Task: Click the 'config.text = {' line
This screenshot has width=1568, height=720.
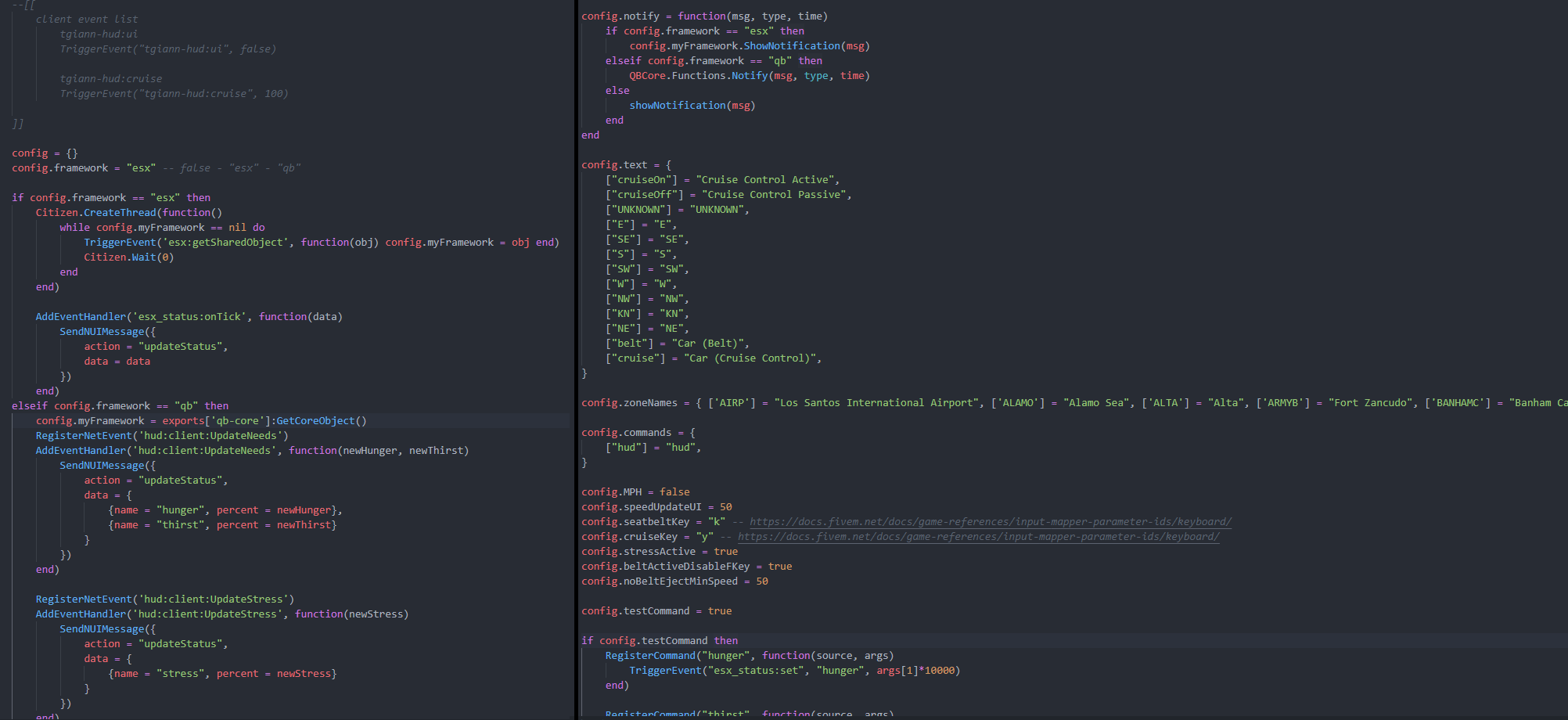Action: click(x=627, y=164)
